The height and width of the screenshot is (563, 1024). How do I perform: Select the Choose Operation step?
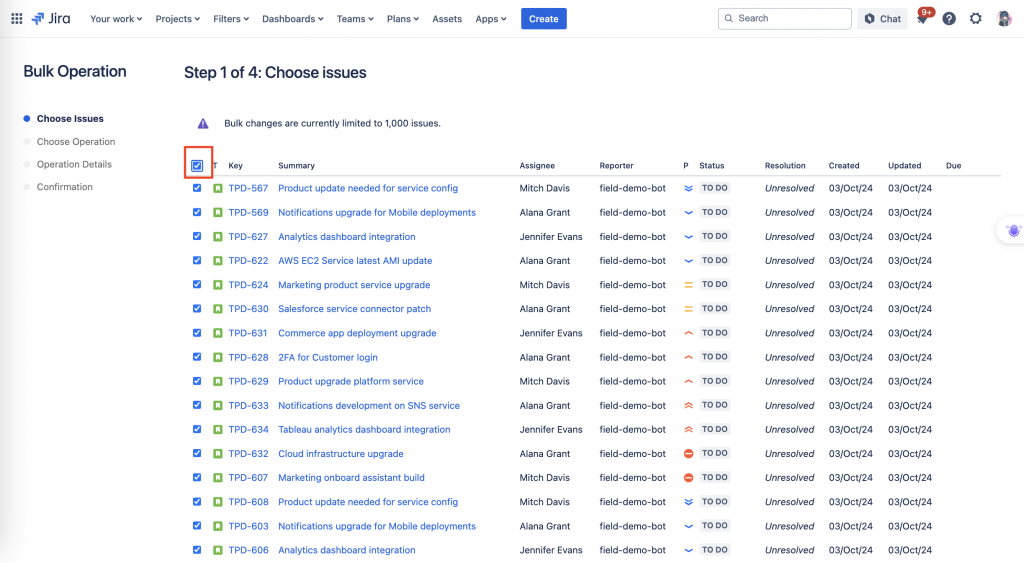pyautogui.click(x=76, y=142)
